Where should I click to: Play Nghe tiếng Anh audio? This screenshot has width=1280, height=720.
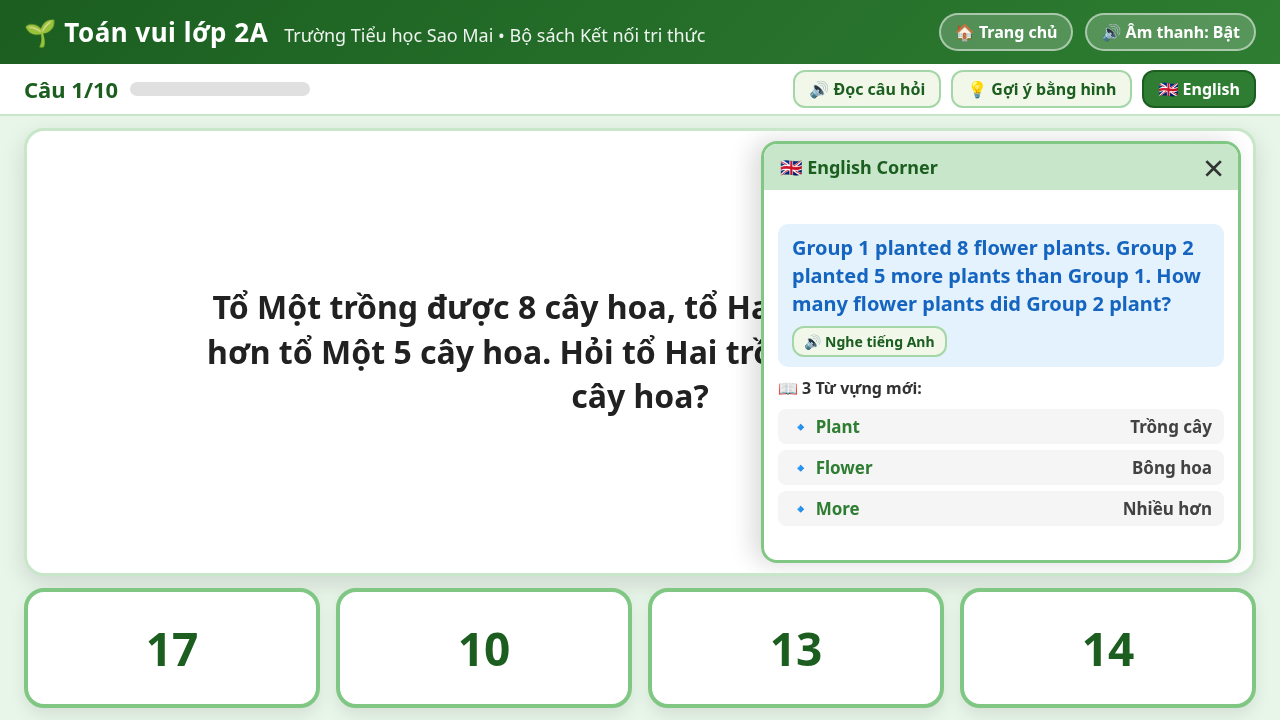coord(869,342)
